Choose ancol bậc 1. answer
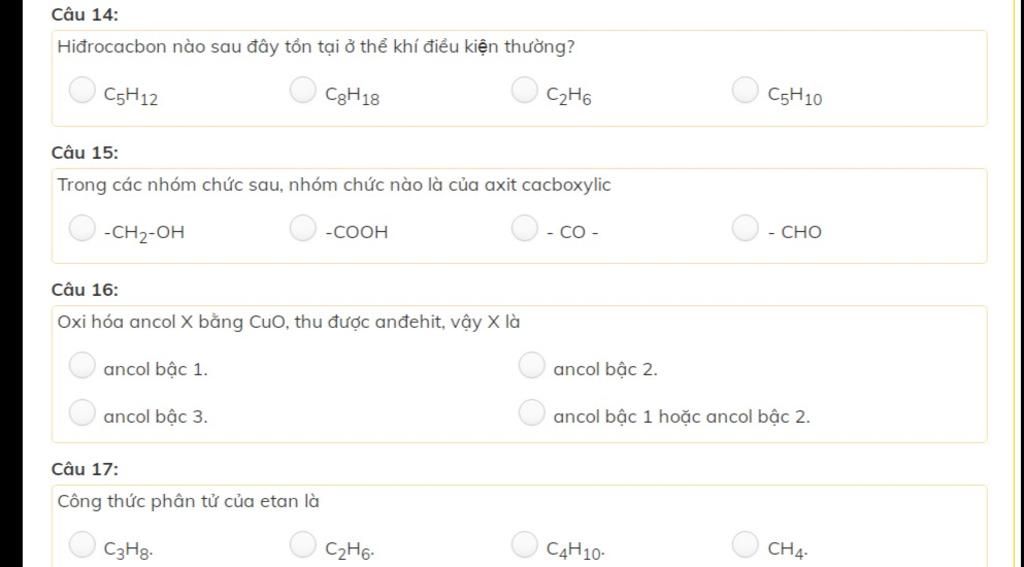The image size is (1024, 567). pyautogui.click(x=82, y=364)
